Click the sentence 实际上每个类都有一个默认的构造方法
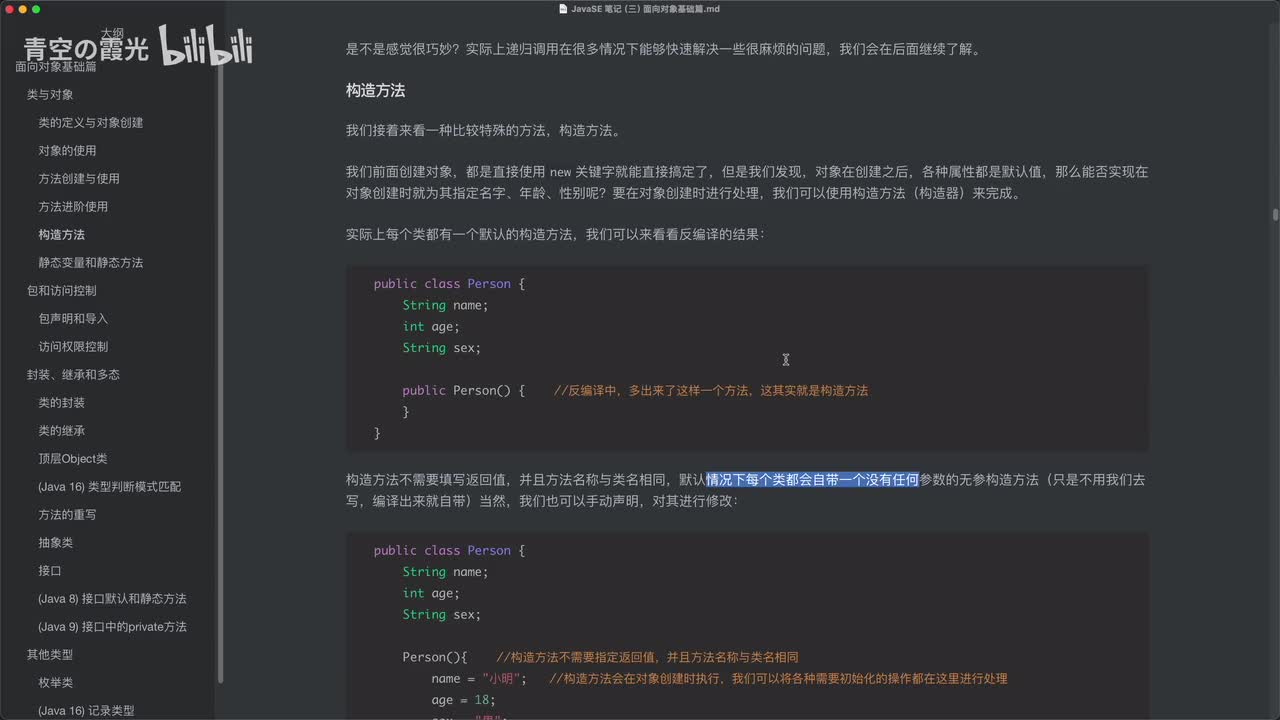 coord(555,234)
